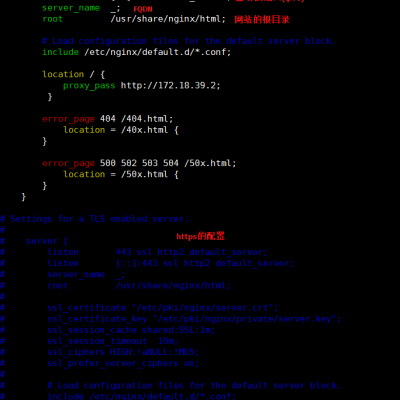The height and width of the screenshot is (400, 400).
Task: Click the commented listen 443 ssl http2 line
Action: coord(157,252)
